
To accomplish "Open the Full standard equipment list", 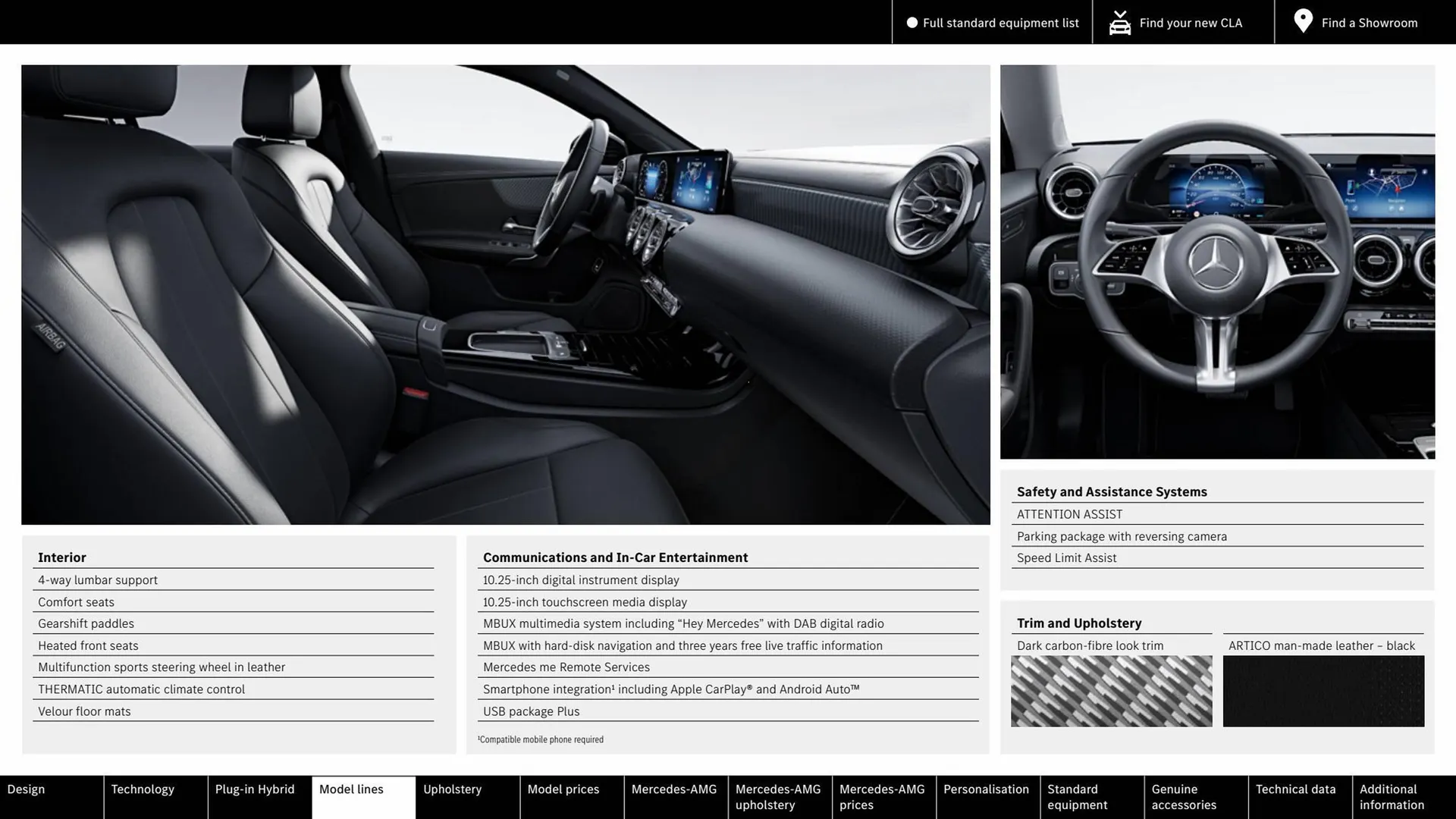I will pyautogui.click(x=1001, y=22).
